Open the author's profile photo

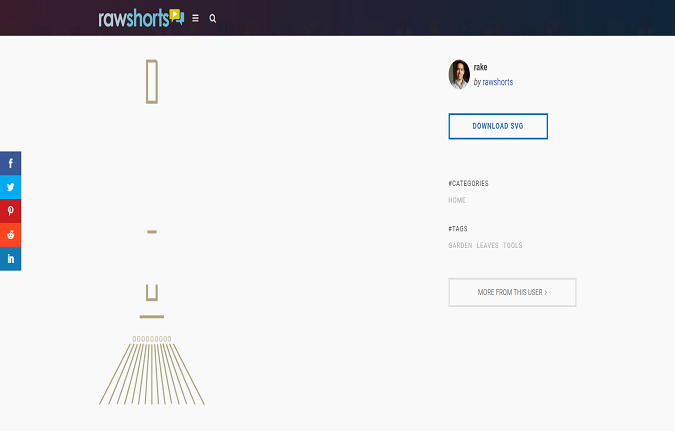pos(459,74)
